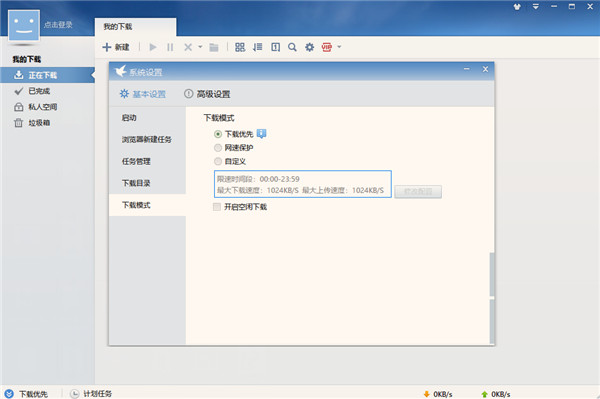Click the green upload speed arrow icon
This screenshot has height=399, width=600.
[484, 394]
